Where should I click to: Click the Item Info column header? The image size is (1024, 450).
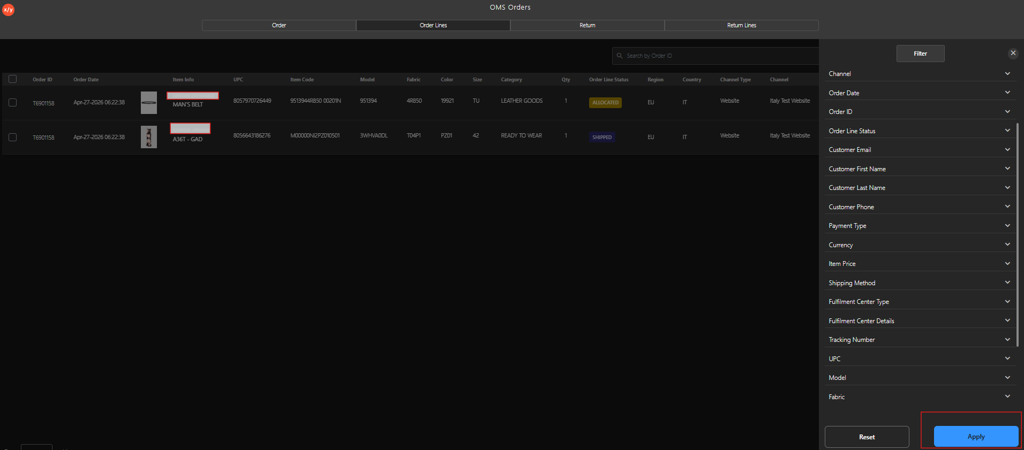click(183, 80)
